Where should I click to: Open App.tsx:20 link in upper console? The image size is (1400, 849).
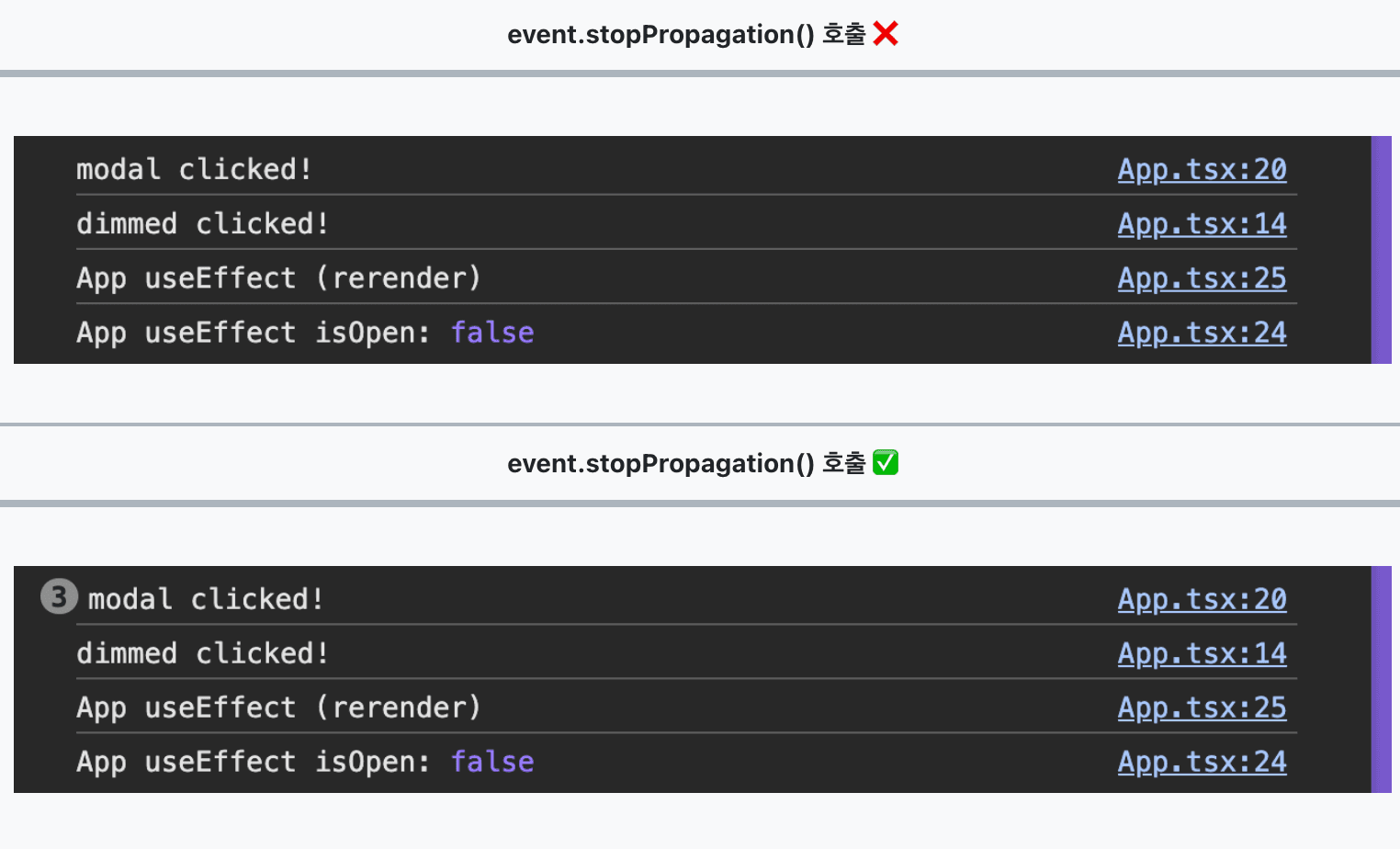tap(1202, 170)
